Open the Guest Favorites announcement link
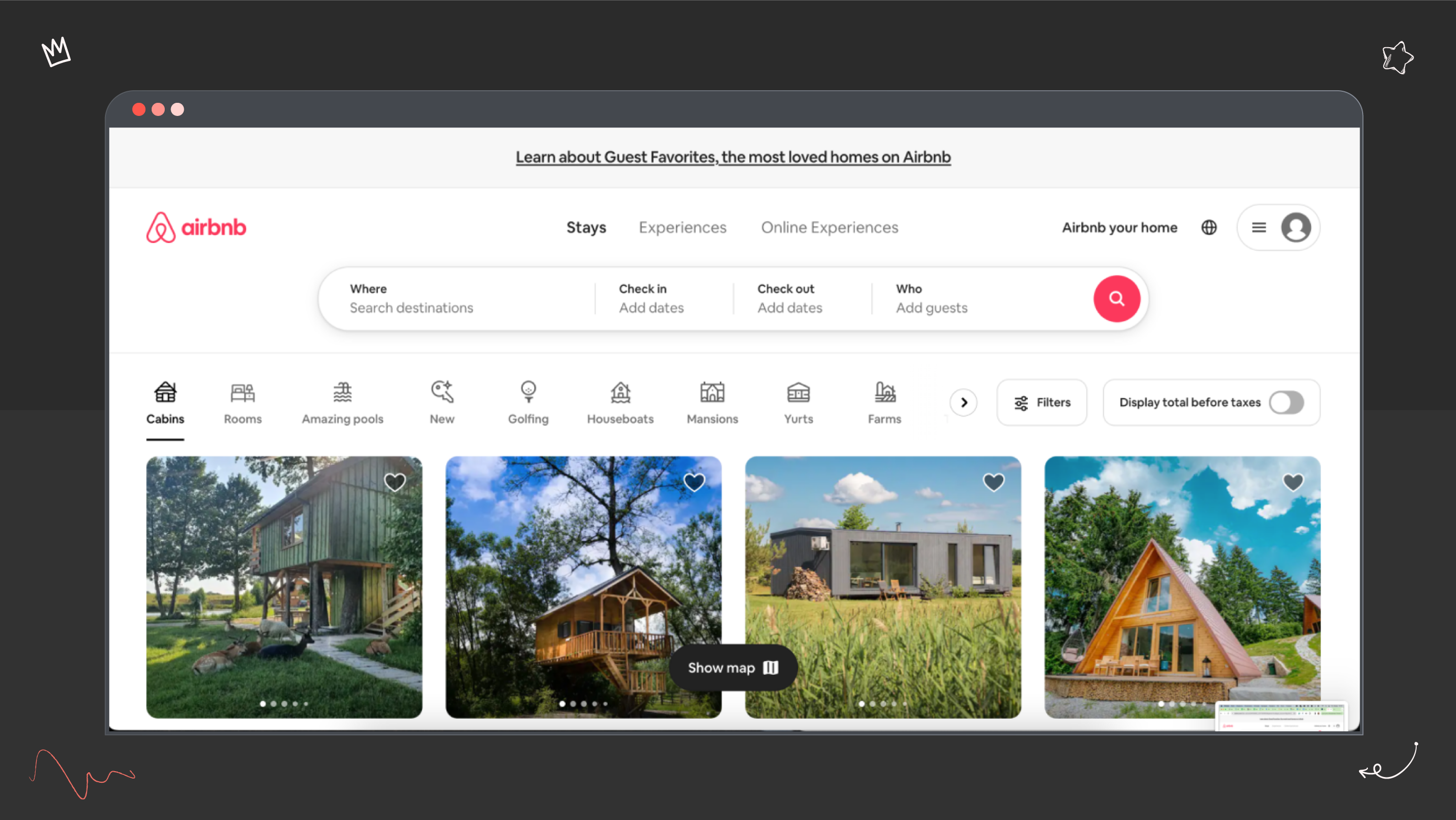Screen dimensions: 1456x820 click(733, 157)
